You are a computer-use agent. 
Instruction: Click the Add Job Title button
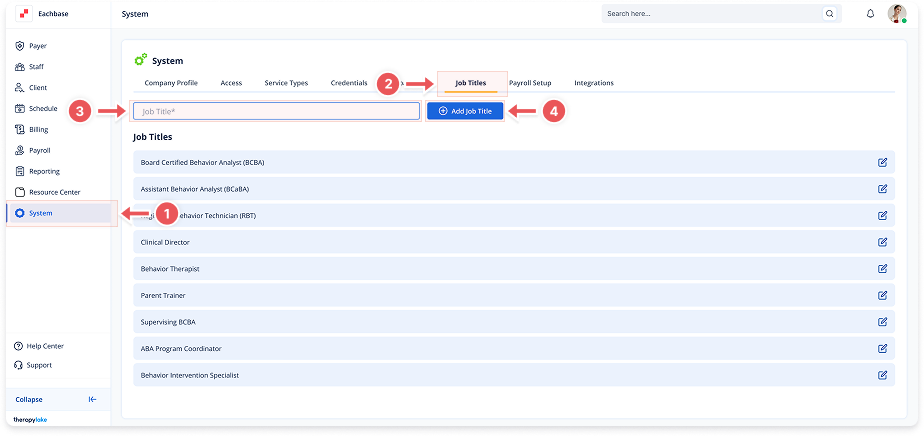coord(465,111)
